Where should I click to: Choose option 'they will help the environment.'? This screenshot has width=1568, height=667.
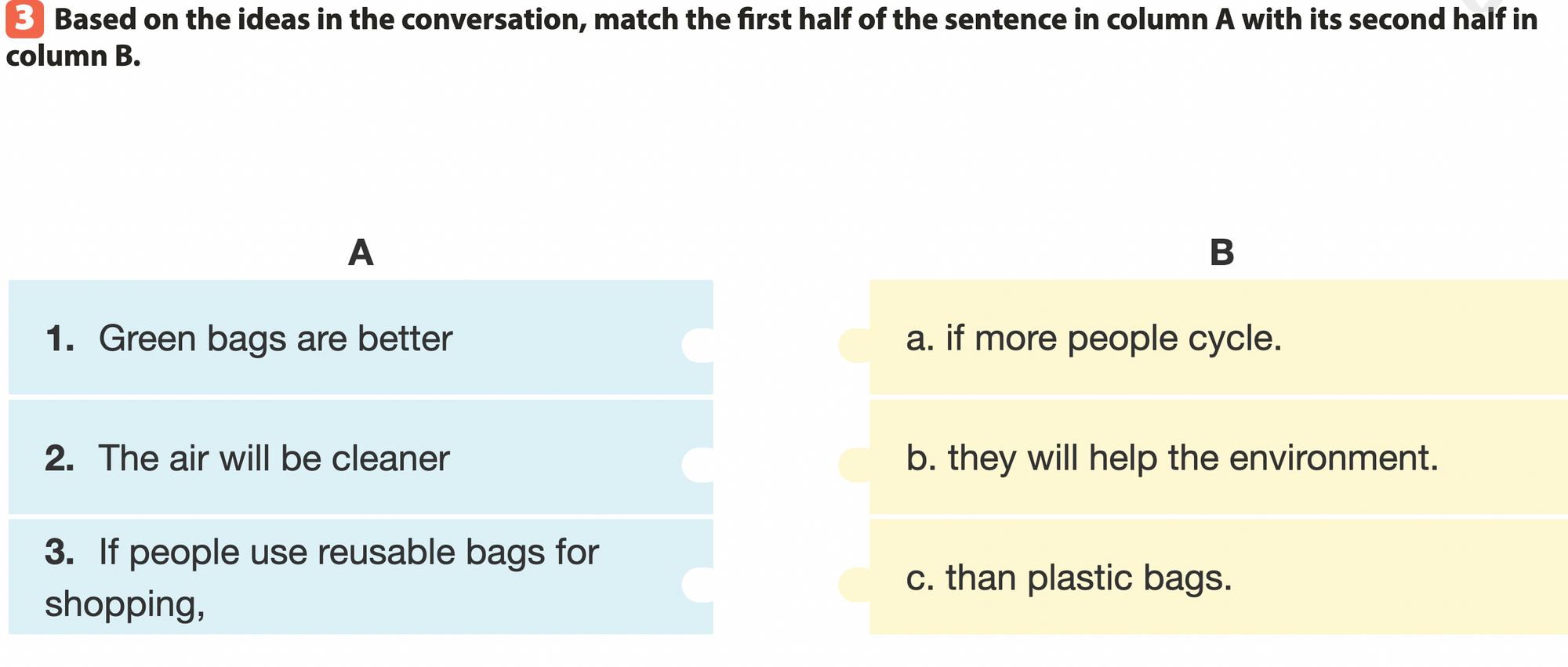[1192, 459]
